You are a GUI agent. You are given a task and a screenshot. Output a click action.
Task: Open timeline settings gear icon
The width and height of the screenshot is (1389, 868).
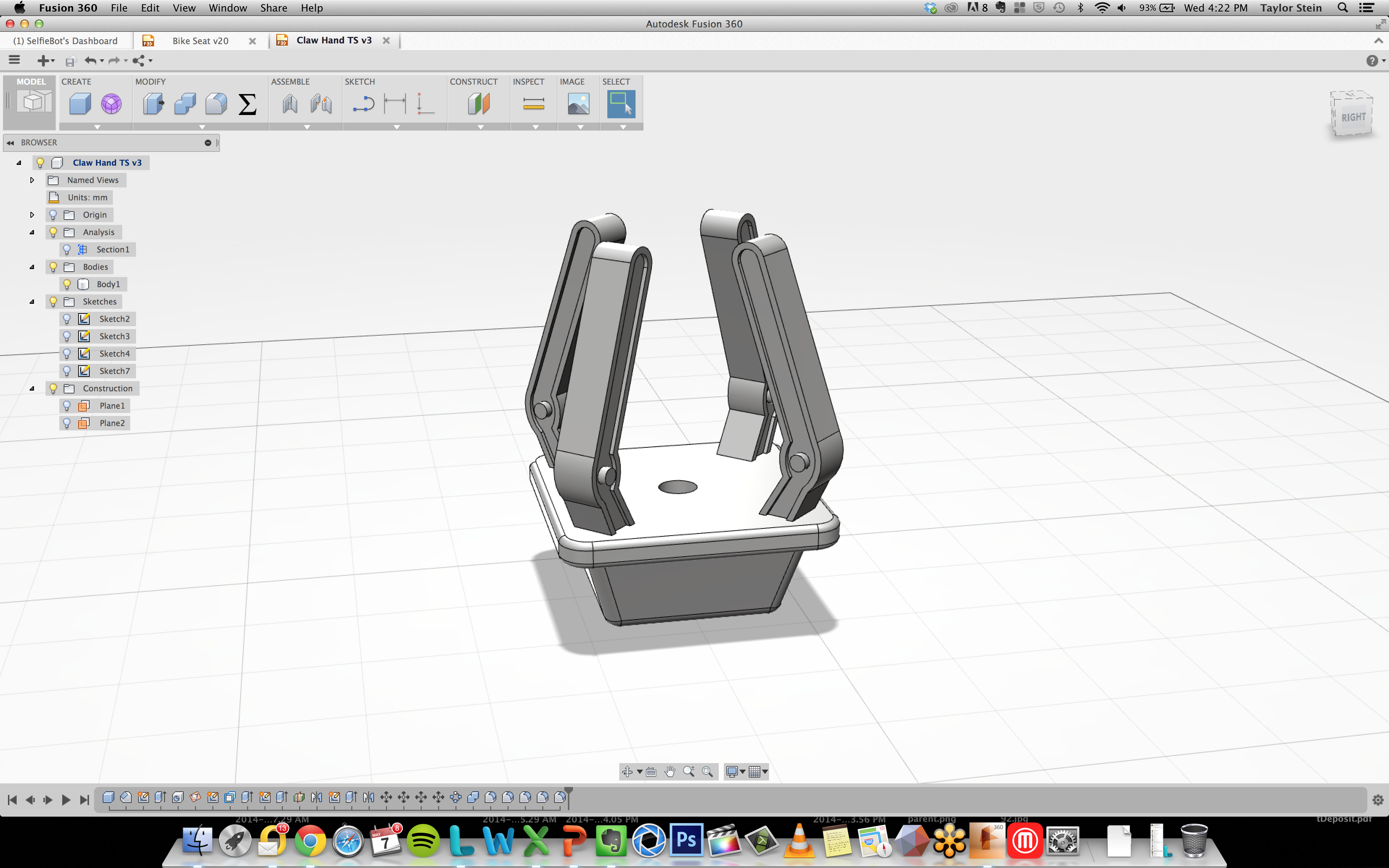coord(1377,800)
